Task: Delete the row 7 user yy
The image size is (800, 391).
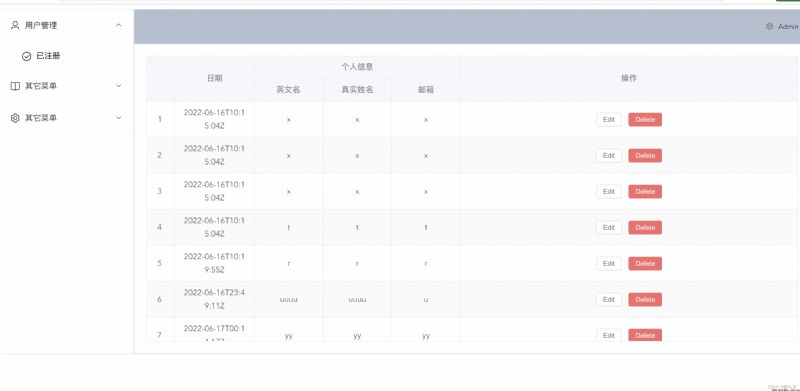Action: [645, 335]
